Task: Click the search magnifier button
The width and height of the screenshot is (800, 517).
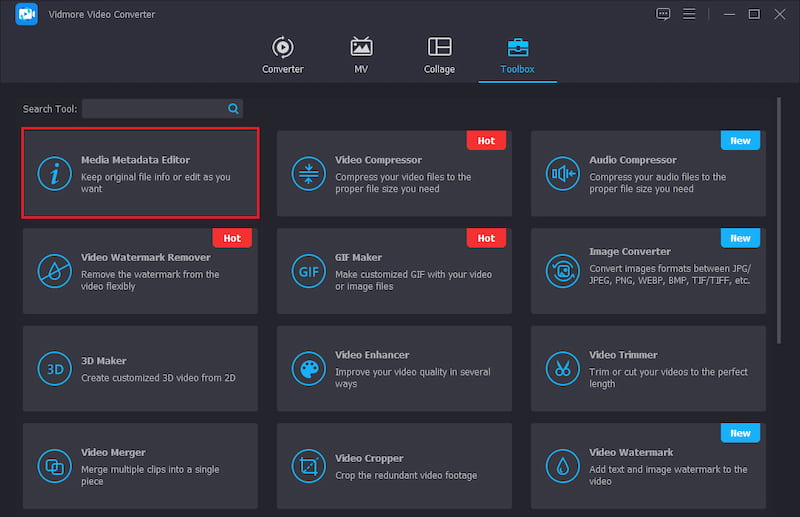Action: click(233, 108)
